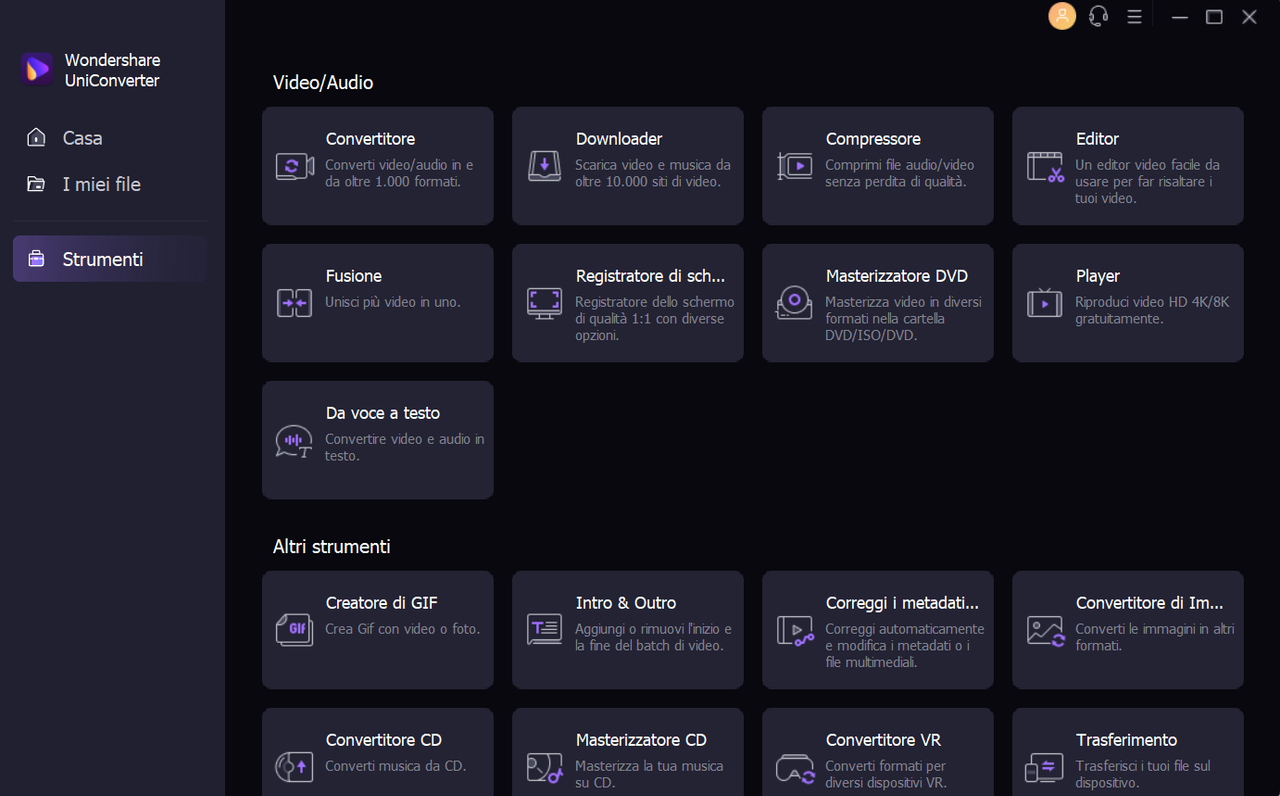Click the 'Unisci più video in uno.' text
The width and height of the screenshot is (1280, 796).
393,302
